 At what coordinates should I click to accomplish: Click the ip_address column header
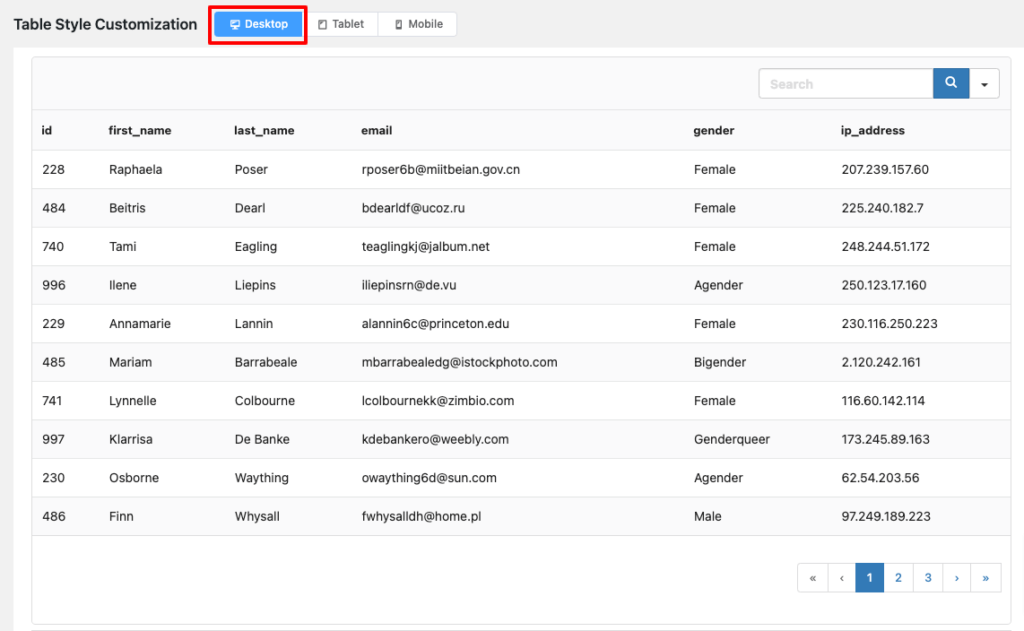[872, 131]
